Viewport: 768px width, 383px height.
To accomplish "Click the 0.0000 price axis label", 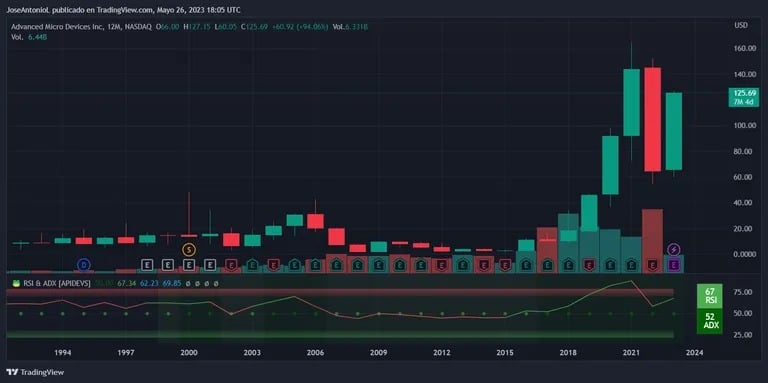I will point(744,254).
